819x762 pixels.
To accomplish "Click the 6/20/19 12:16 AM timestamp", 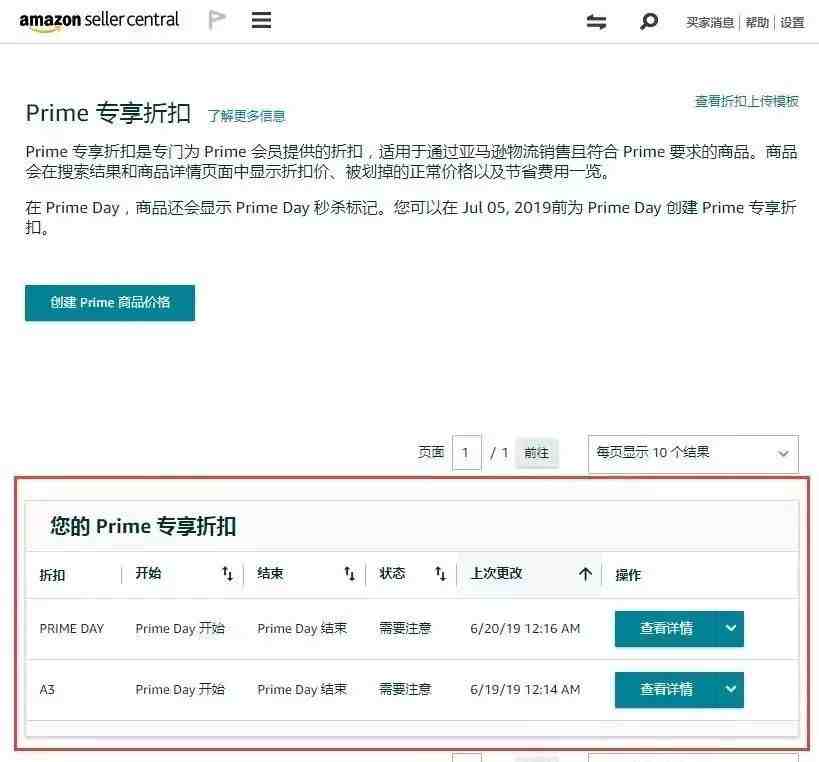I will pos(525,629).
